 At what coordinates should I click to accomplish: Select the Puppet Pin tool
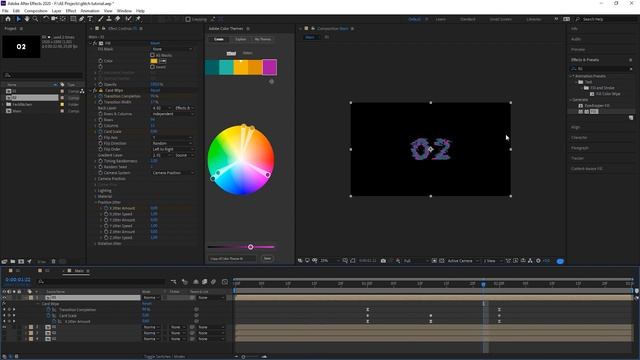coord(138,19)
